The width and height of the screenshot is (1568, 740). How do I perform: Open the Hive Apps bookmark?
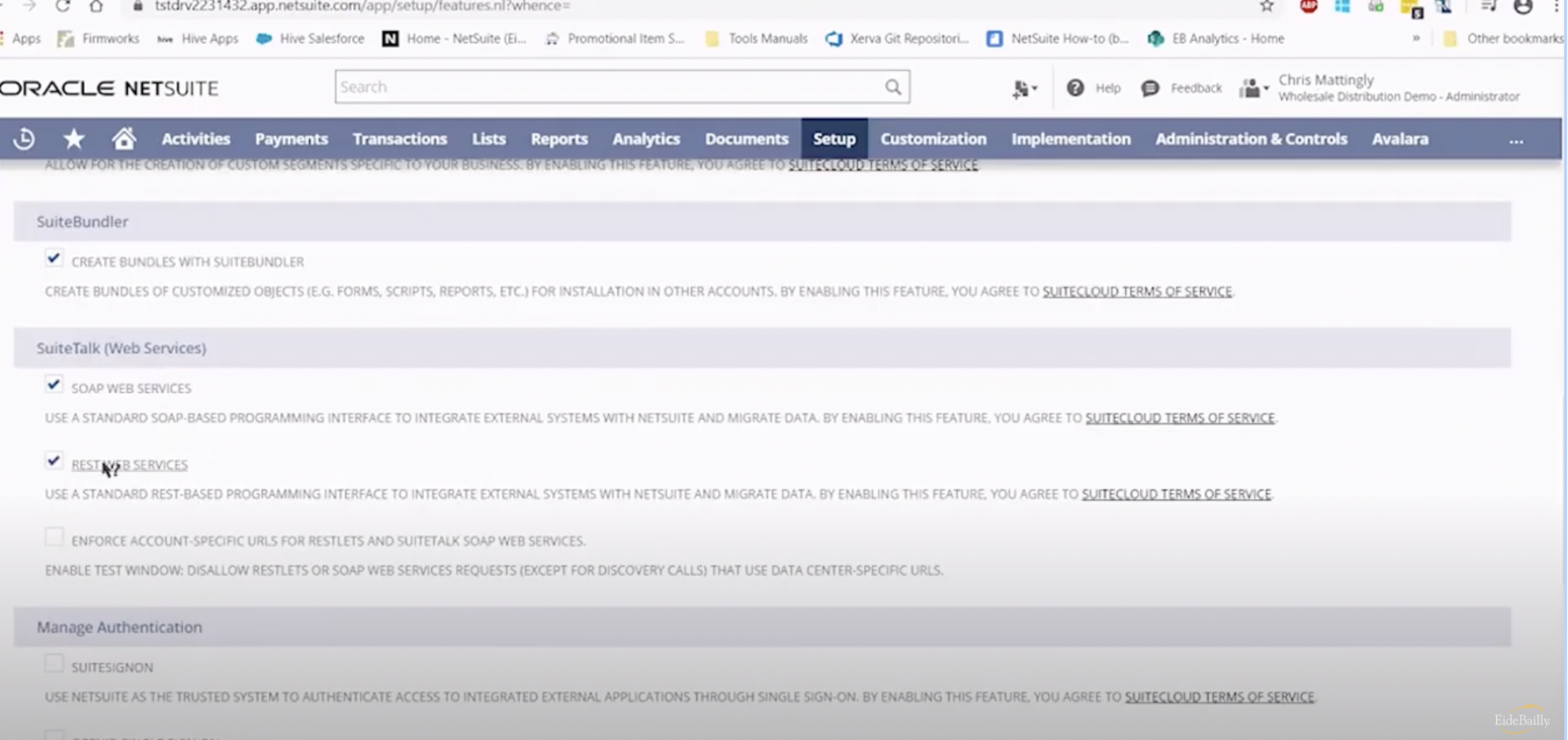coord(197,38)
